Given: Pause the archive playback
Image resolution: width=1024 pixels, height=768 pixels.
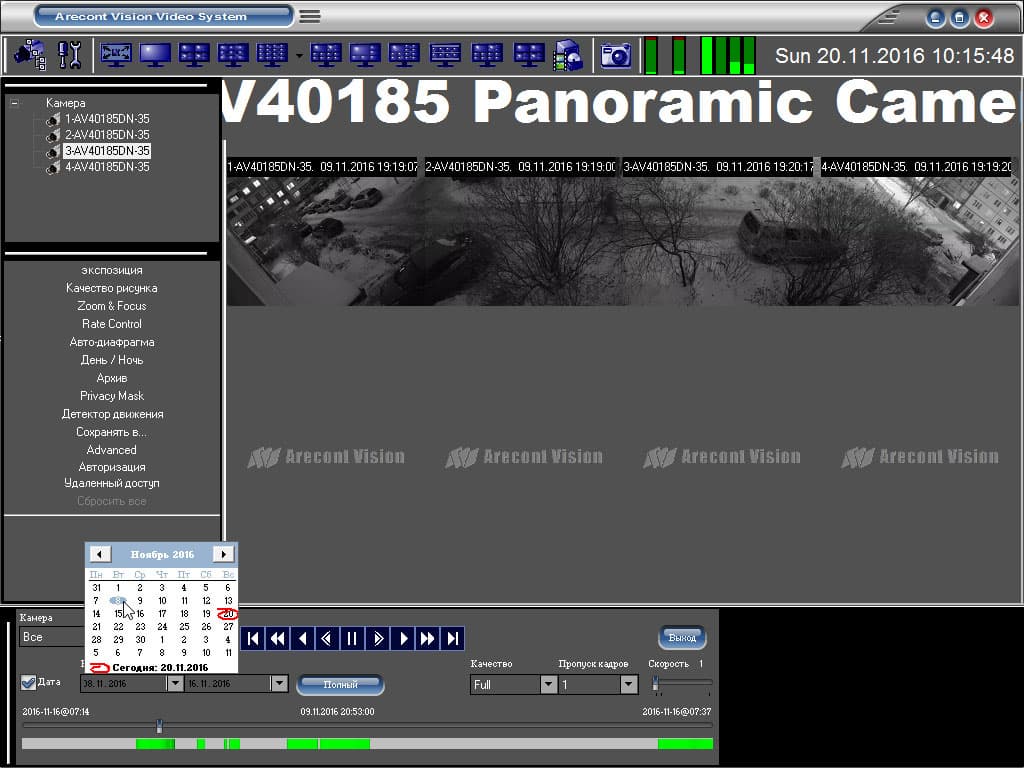Looking at the screenshot, I should click(x=352, y=638).
